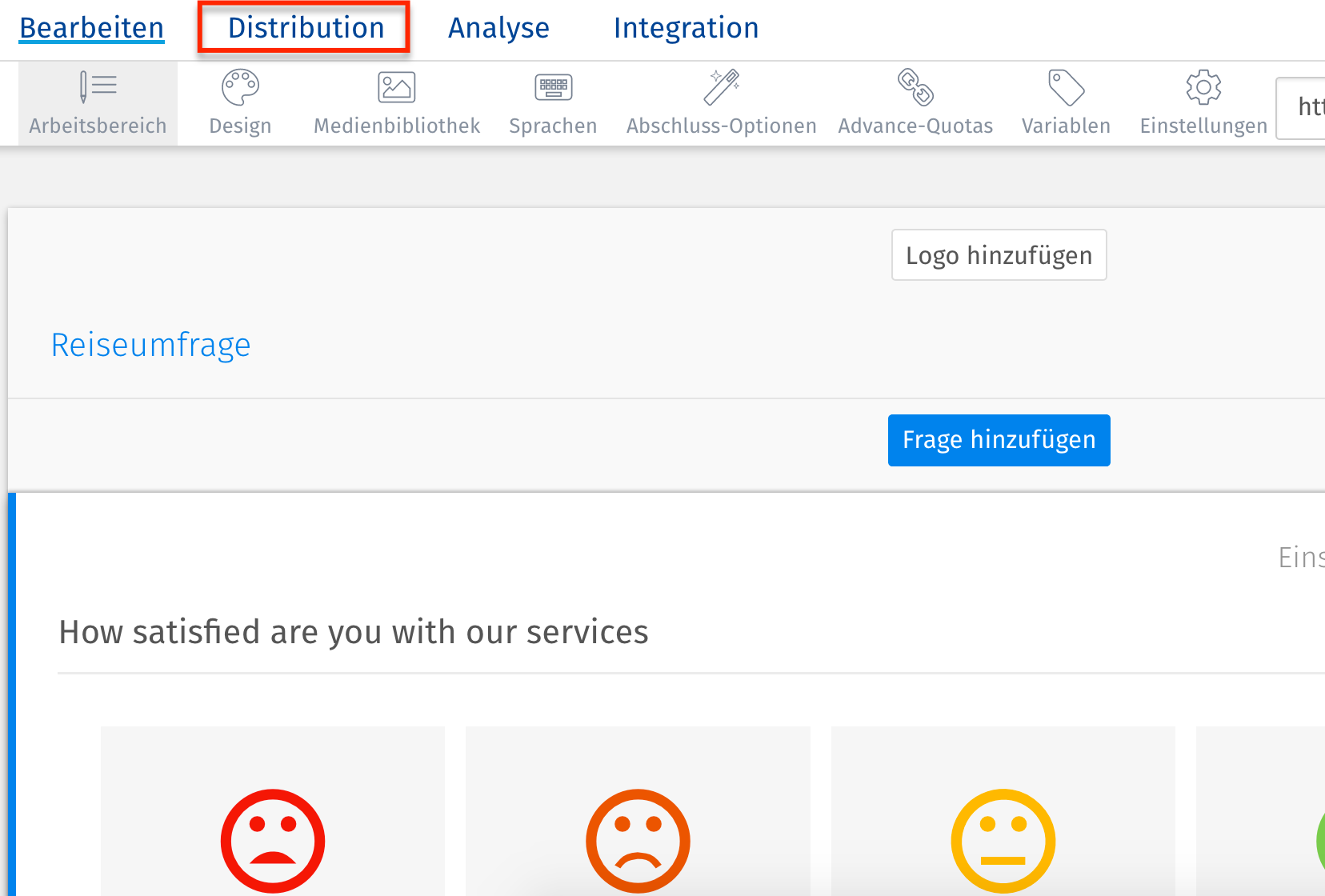Open Abschluss-Optionen via the wand icon
Image resolution: width=1325 pixels, height=896 pixels.
[721, 102]
